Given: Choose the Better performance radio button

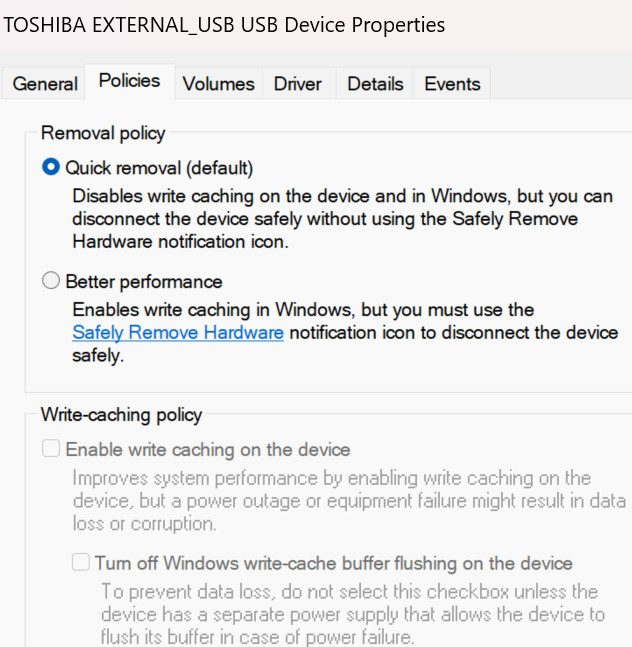Looking at the screenshot, I should (51, 281).
